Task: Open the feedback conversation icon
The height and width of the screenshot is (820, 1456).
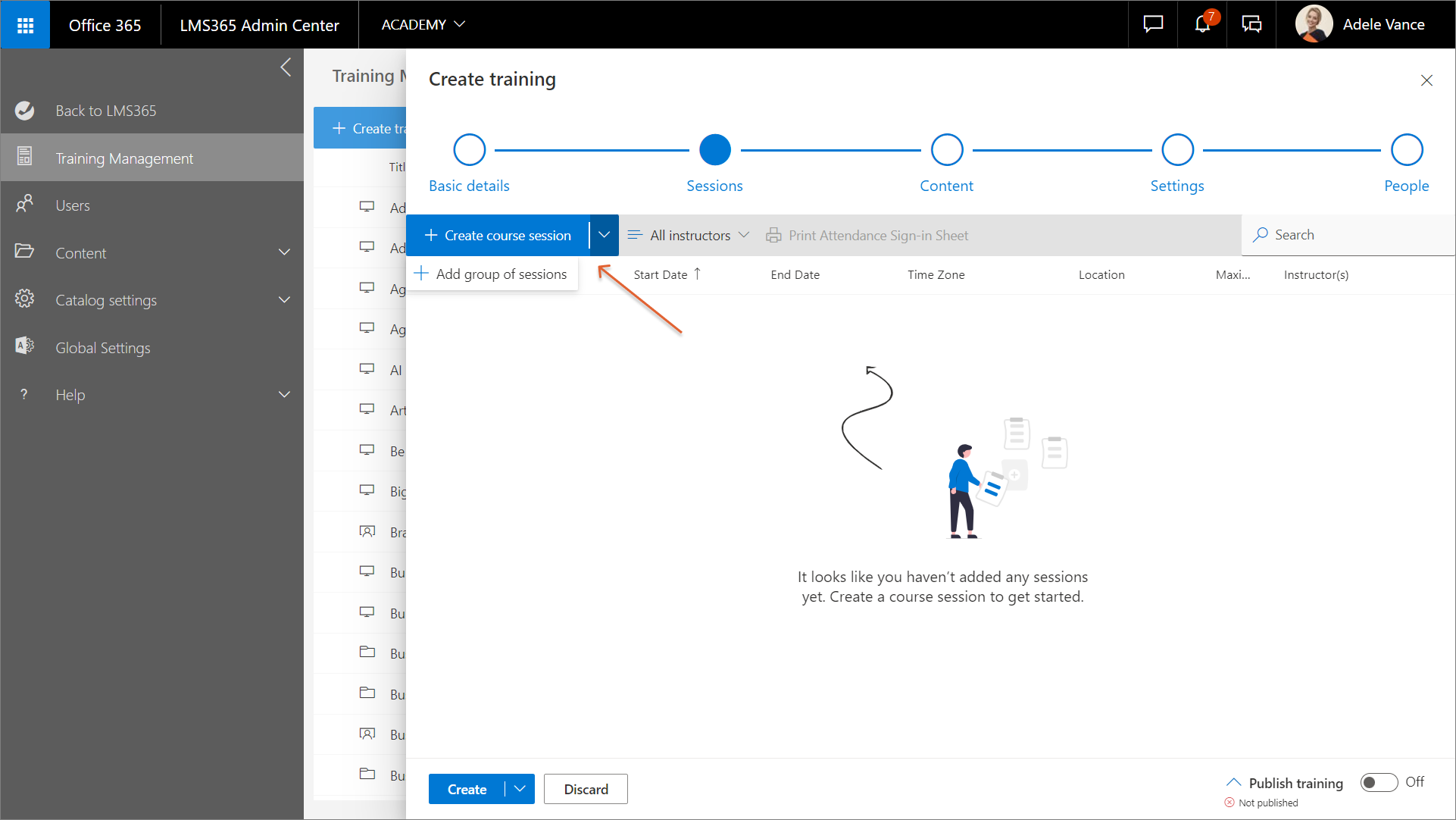Action: [1251, 25]
